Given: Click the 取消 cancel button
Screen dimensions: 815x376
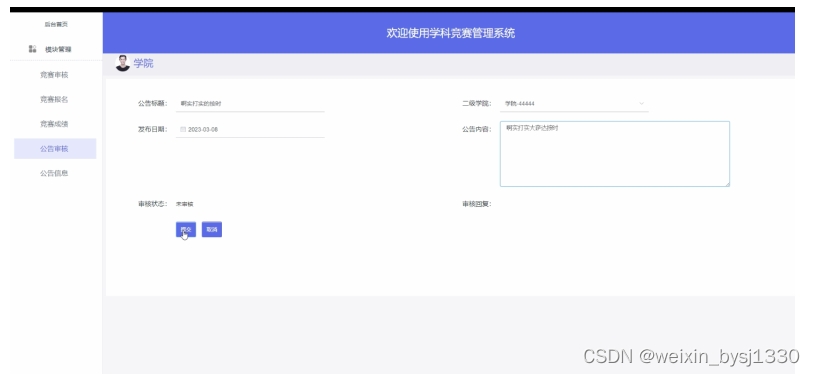Looking at the screenshot, I should (x=212, y=229).
